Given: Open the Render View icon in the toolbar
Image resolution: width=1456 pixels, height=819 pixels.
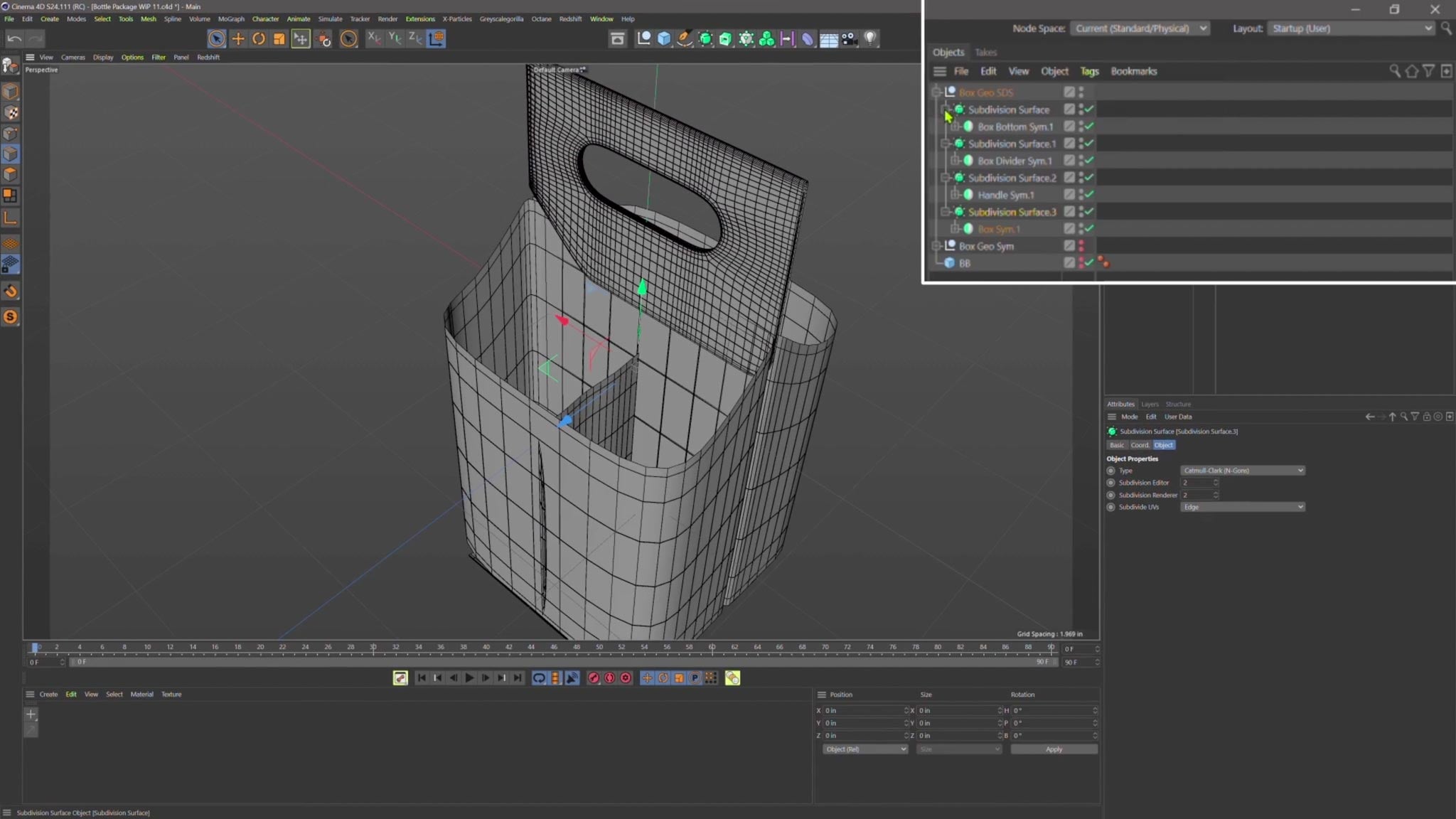Looking at the screenshot, I should pyautogui.click(x=616, y=38).
